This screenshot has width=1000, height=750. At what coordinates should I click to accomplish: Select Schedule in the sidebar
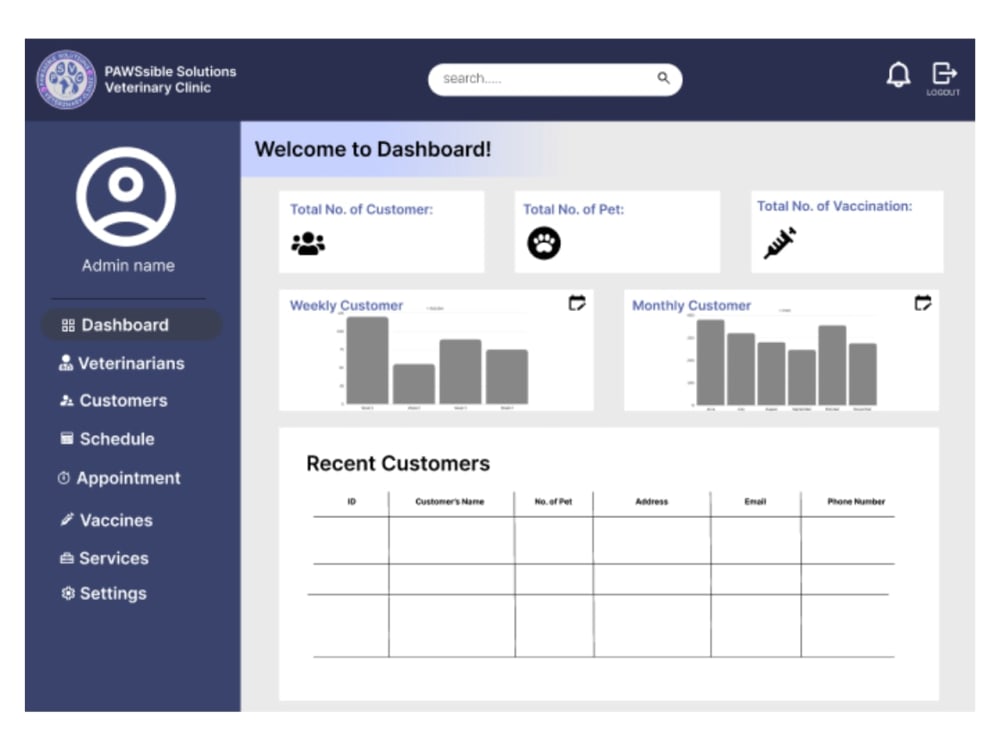(107, 439)
